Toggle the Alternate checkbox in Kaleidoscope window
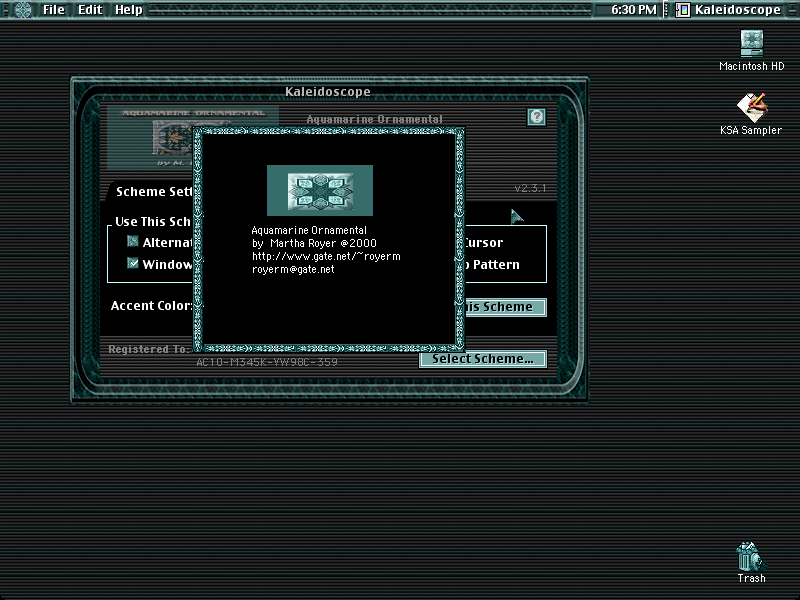The height and width of the screenshot is (600, 800). [133, 241]
